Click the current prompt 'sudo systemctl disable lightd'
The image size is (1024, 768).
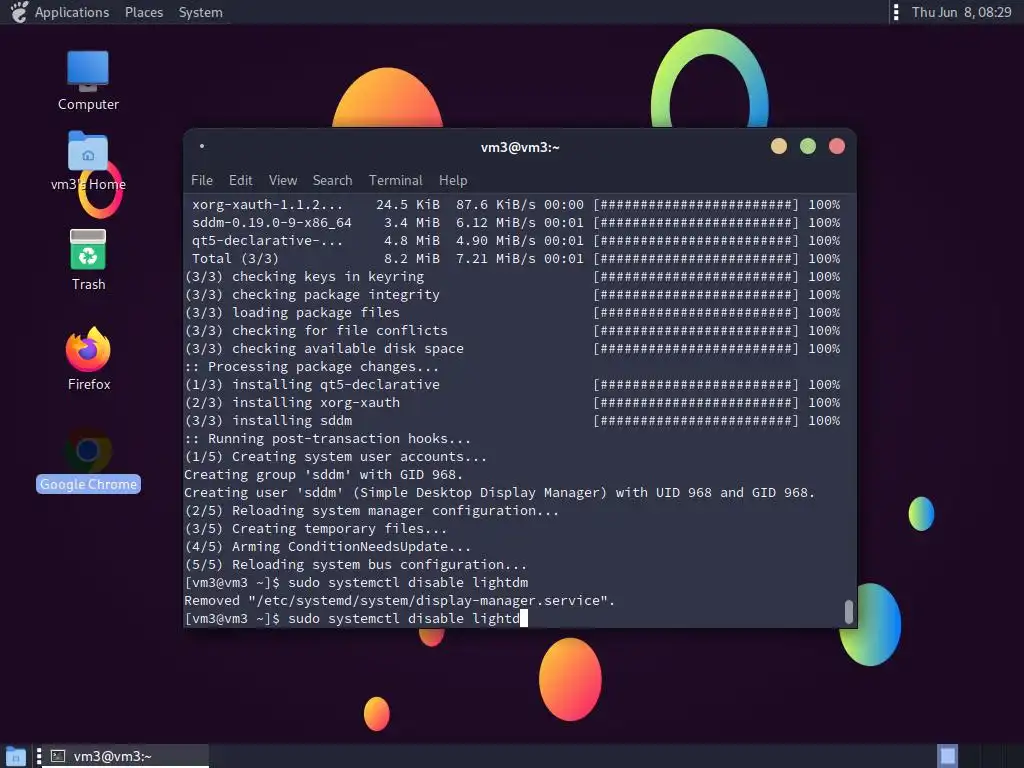pyautogui.click(x=356, y=618)
